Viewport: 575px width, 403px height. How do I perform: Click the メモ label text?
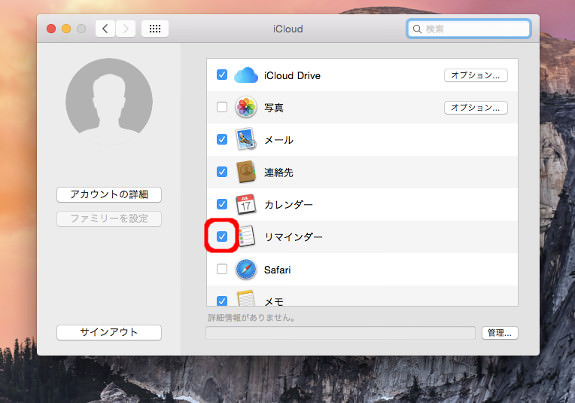[274, 302]
